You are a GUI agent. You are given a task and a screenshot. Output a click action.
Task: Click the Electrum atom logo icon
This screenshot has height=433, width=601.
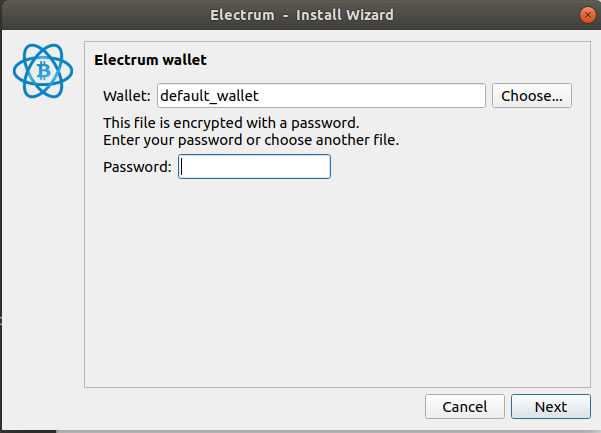point(43,71)
